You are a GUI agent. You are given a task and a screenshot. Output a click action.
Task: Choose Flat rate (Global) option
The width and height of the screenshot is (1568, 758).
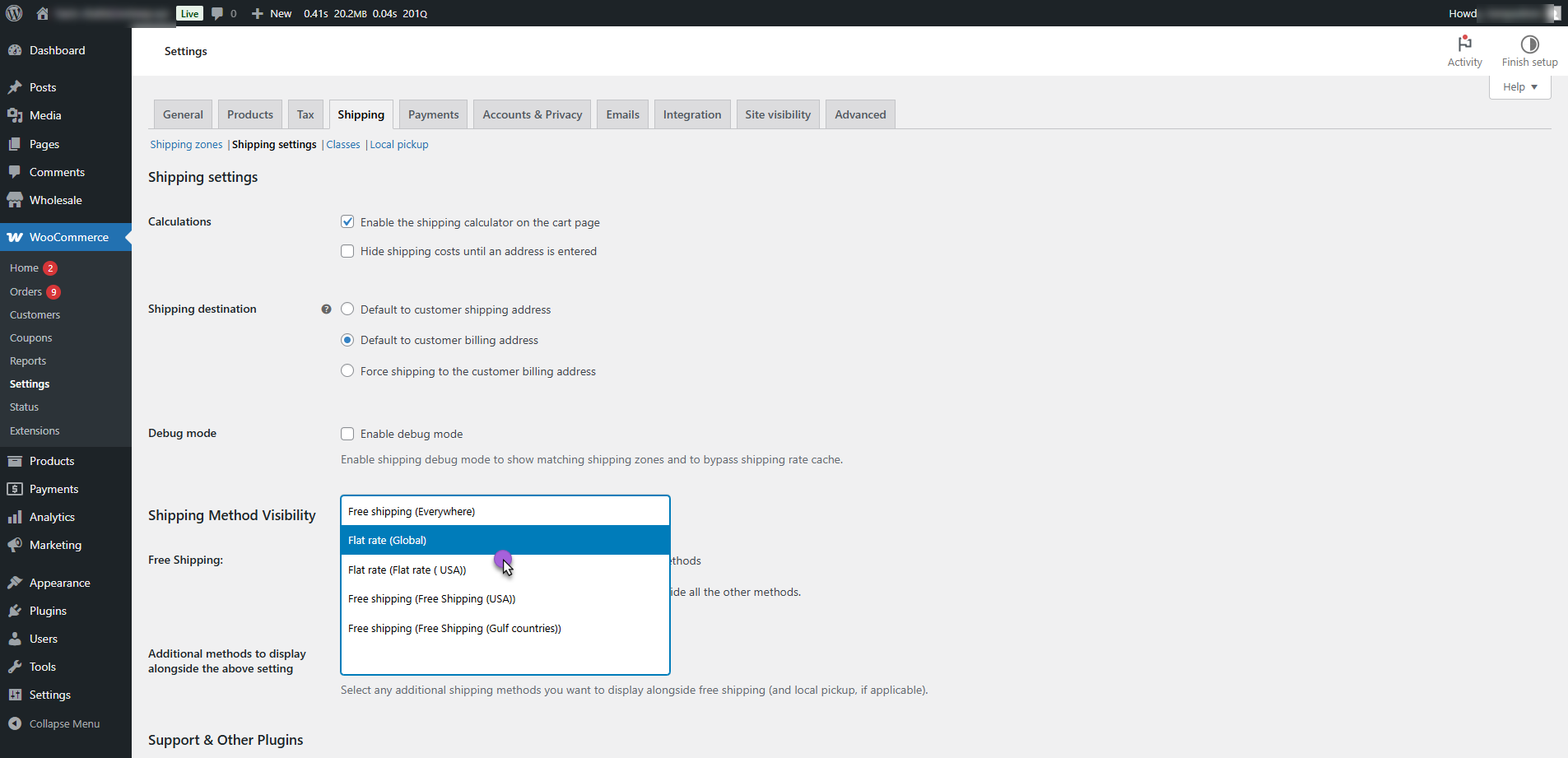coord(505,540)
